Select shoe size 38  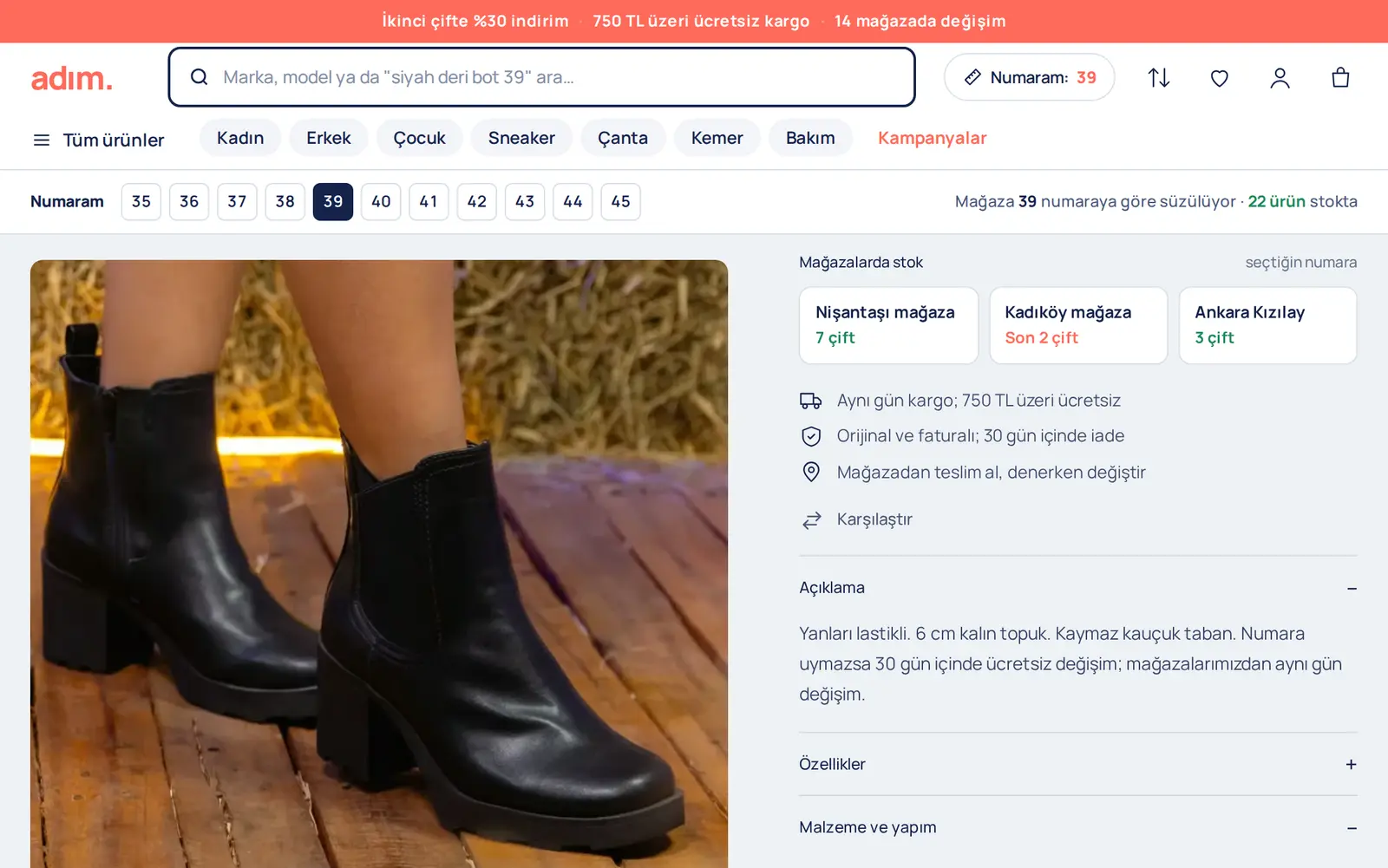[285, 201]
